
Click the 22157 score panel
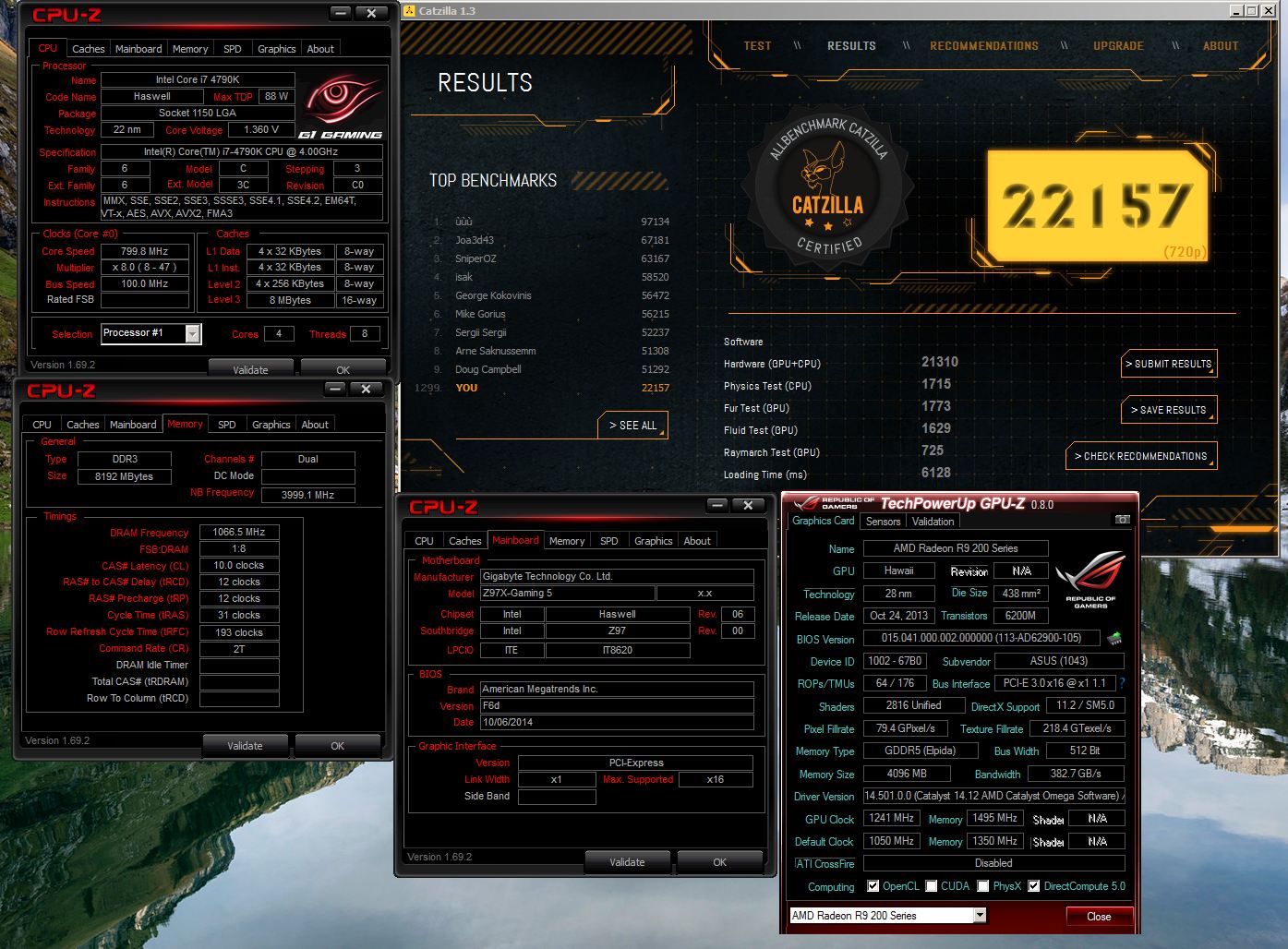(x=1097, y=205)
